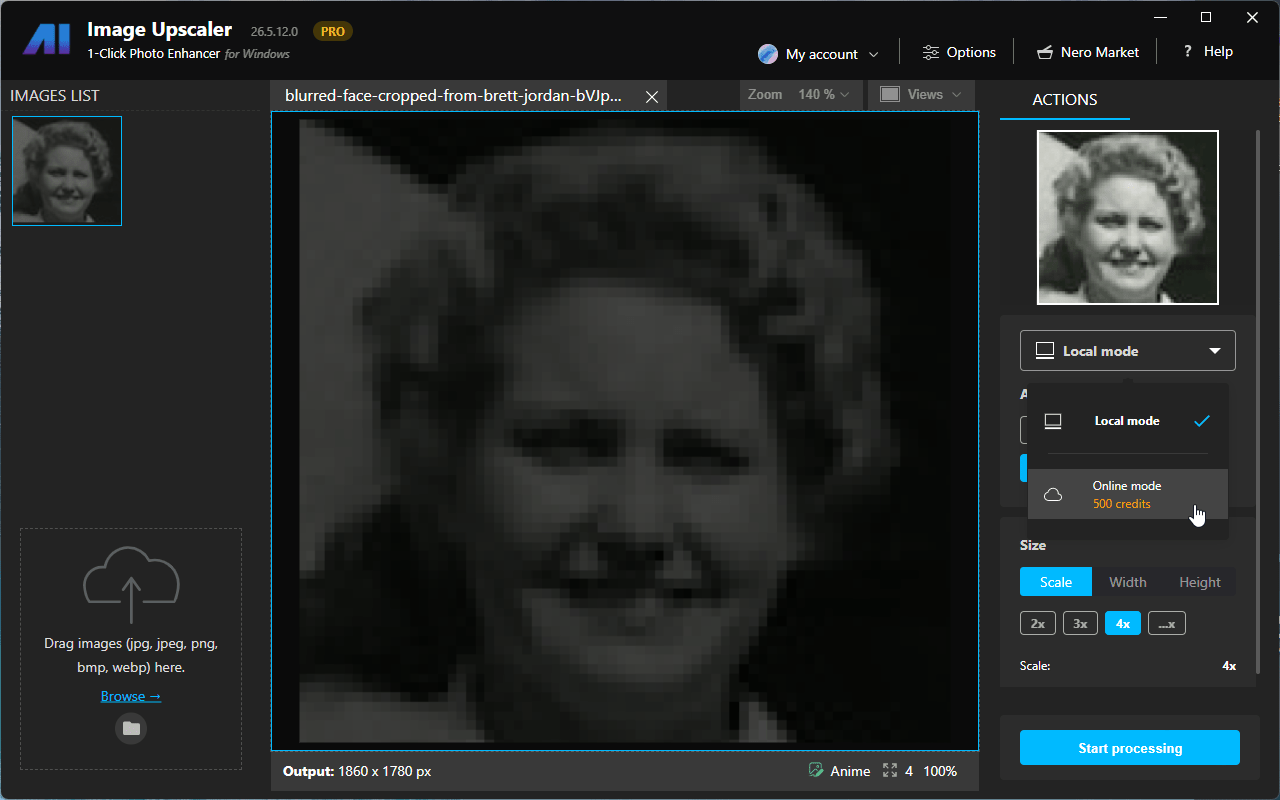Switch to the Width size tab
Screen dimensions: 1280x800
click(x=1127, y=582)
